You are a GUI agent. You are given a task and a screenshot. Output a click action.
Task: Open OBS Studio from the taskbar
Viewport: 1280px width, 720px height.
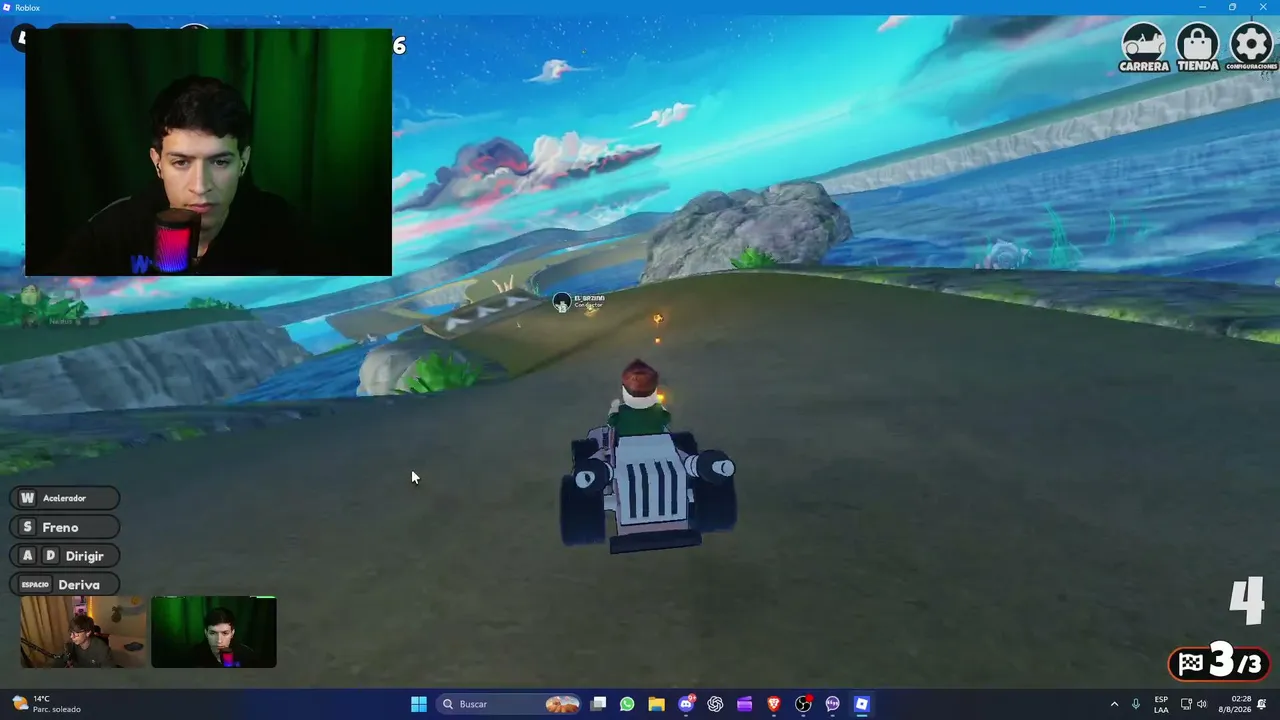(x=803, y=704)
